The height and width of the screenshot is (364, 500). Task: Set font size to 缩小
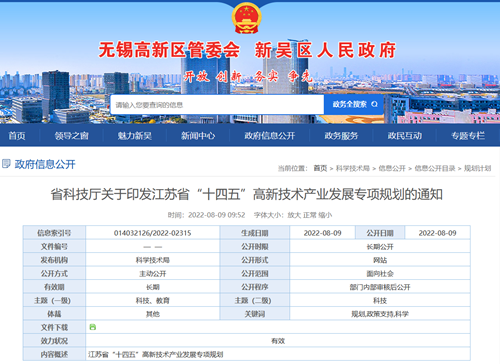[325, 215]
